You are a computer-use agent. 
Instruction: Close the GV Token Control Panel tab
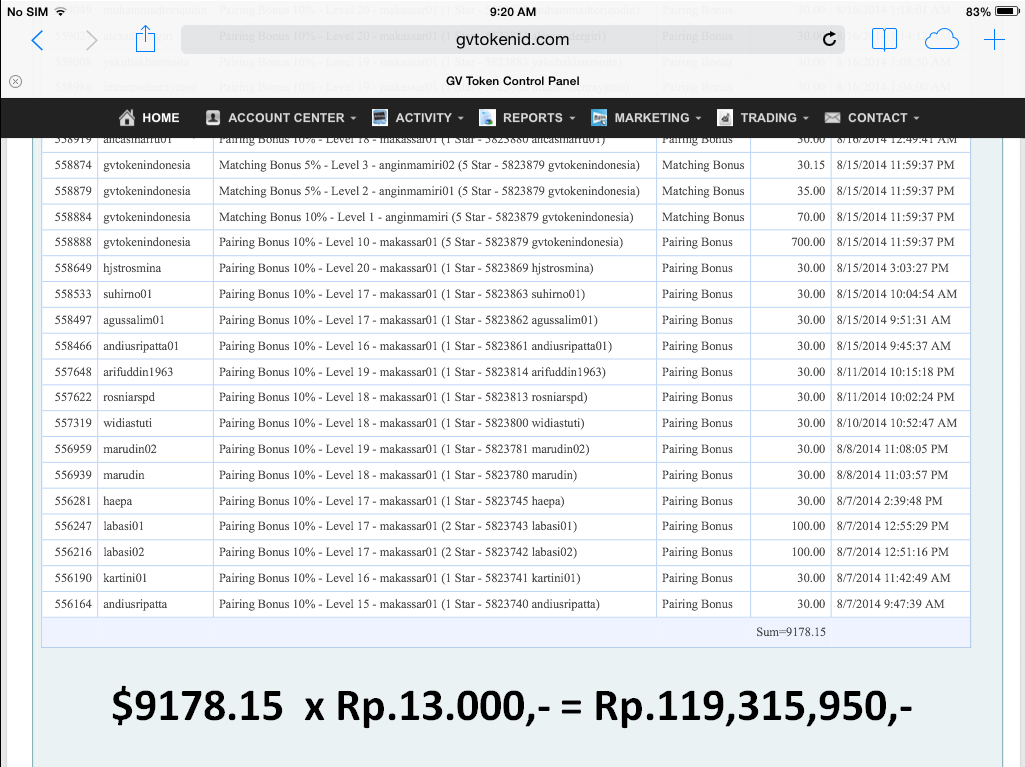(16, 81)
